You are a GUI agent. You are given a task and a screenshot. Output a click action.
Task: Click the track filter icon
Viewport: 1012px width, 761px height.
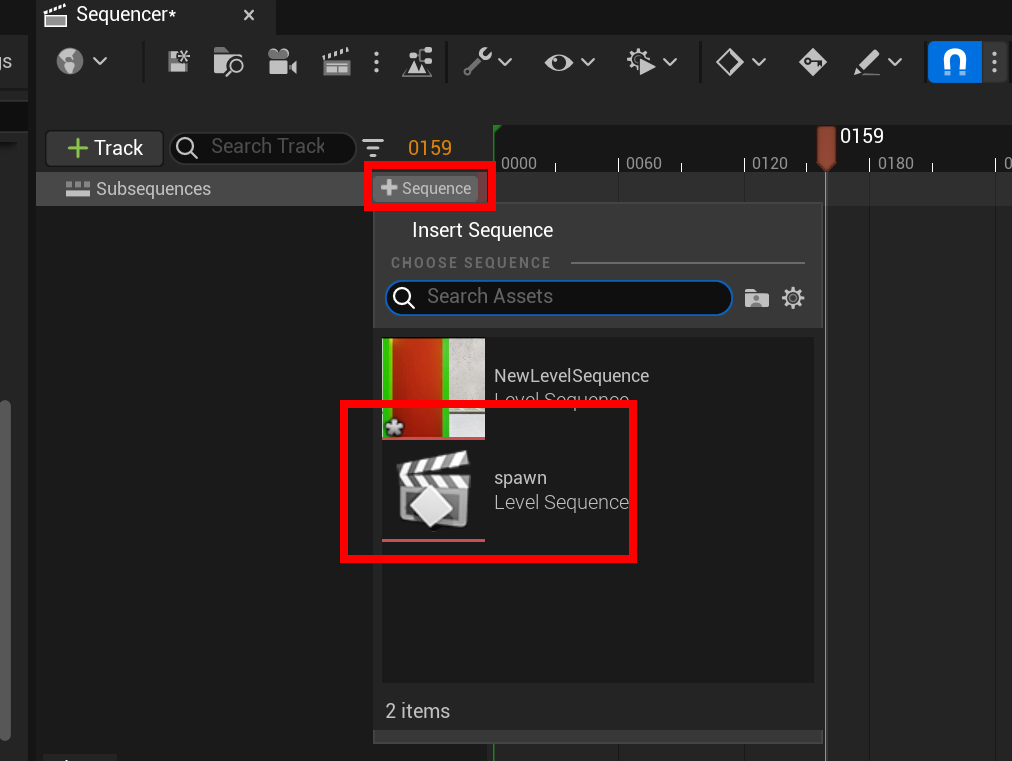373,148
